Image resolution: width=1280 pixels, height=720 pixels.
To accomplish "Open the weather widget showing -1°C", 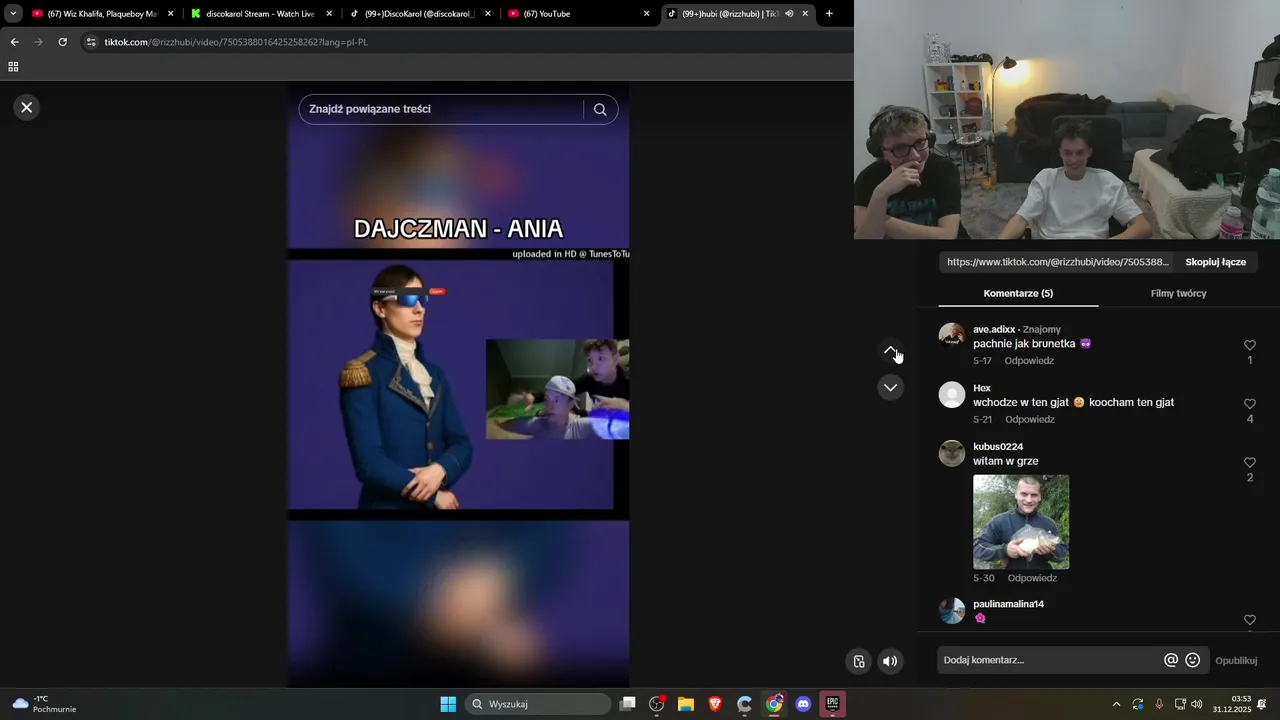I will 44,704.
